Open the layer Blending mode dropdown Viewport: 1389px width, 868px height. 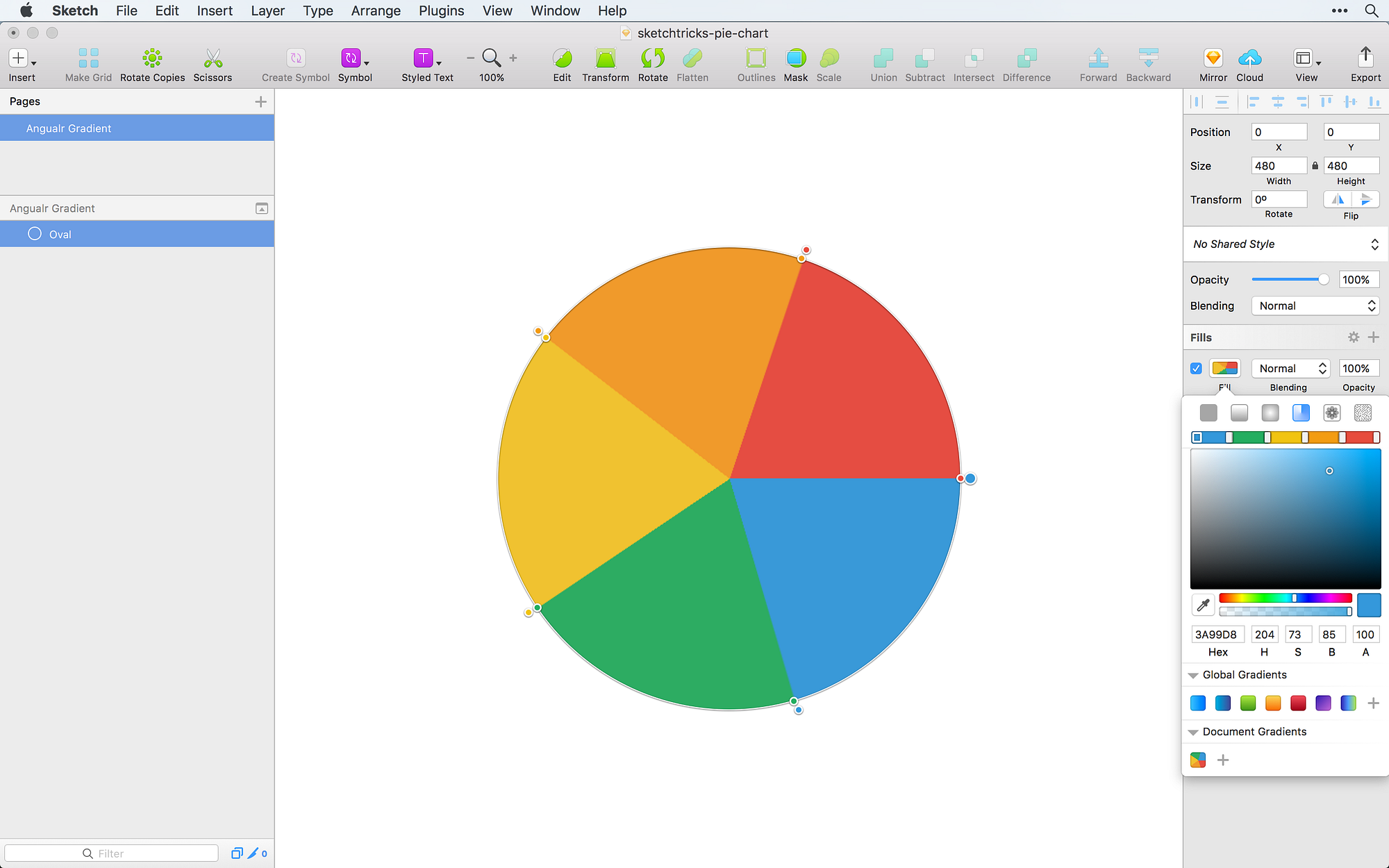pyautogui.click(x=1315, y=306)
